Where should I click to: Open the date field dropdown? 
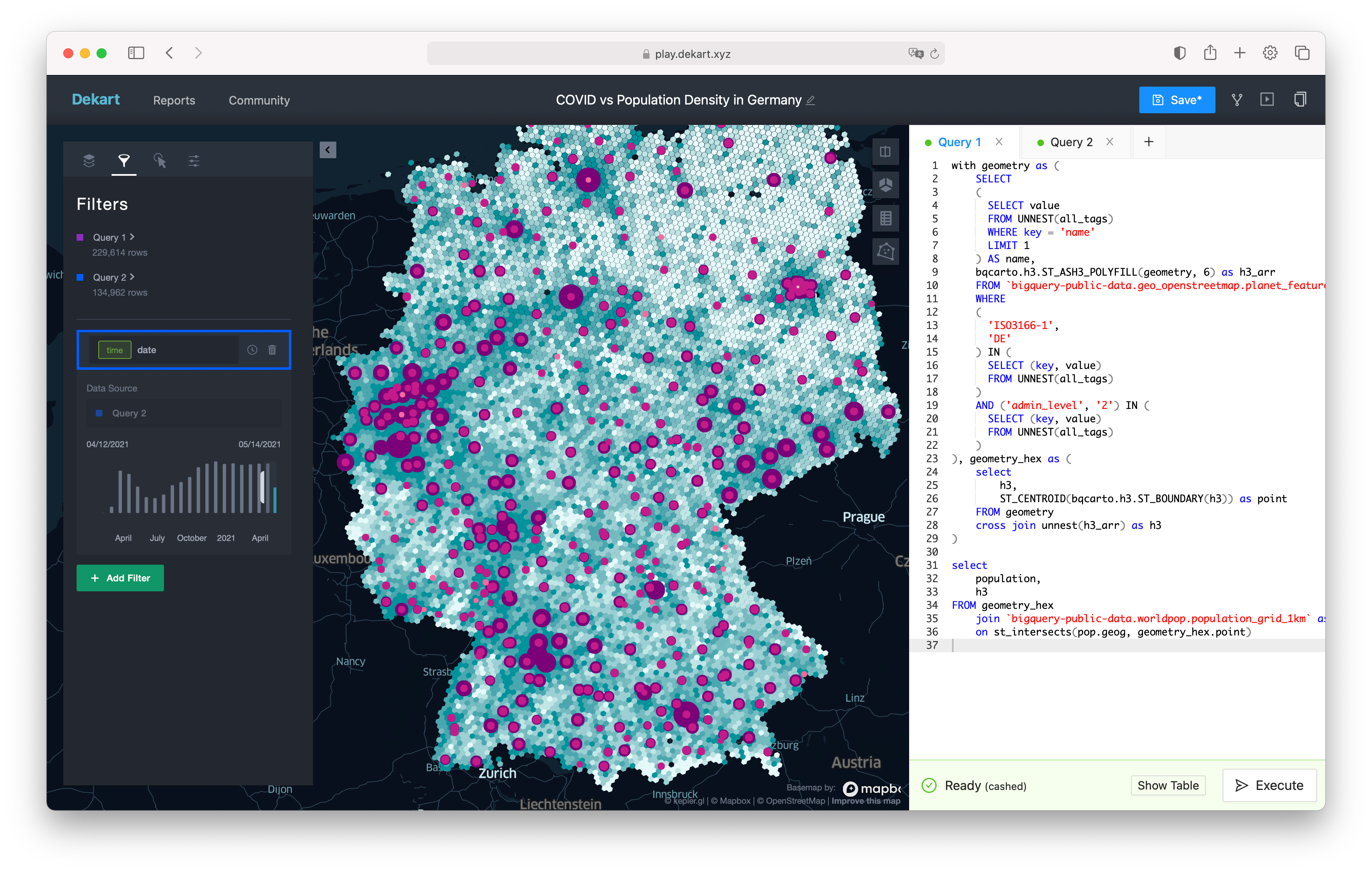click(x=165, y=350)
